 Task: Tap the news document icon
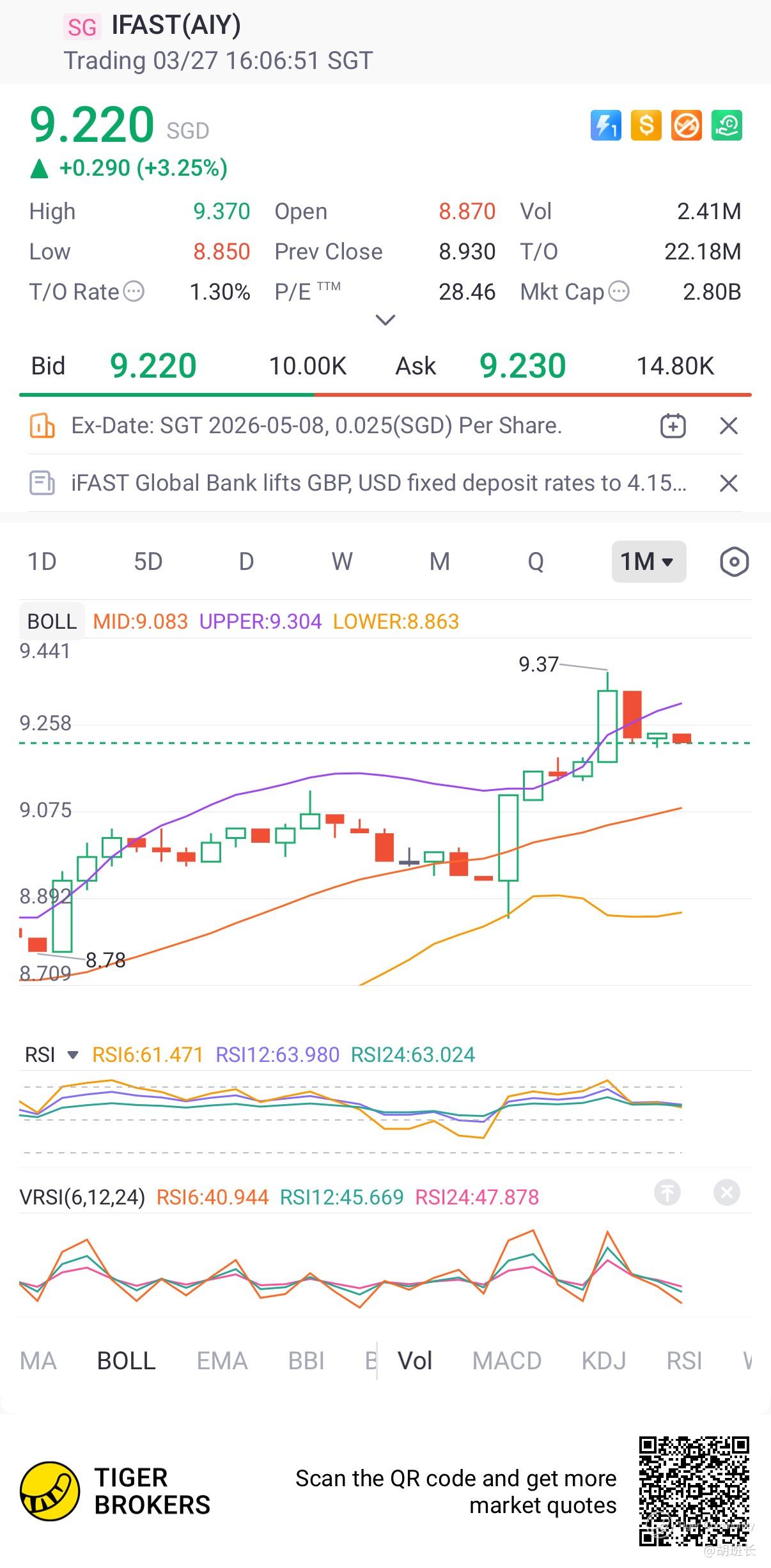click(42, 483)
